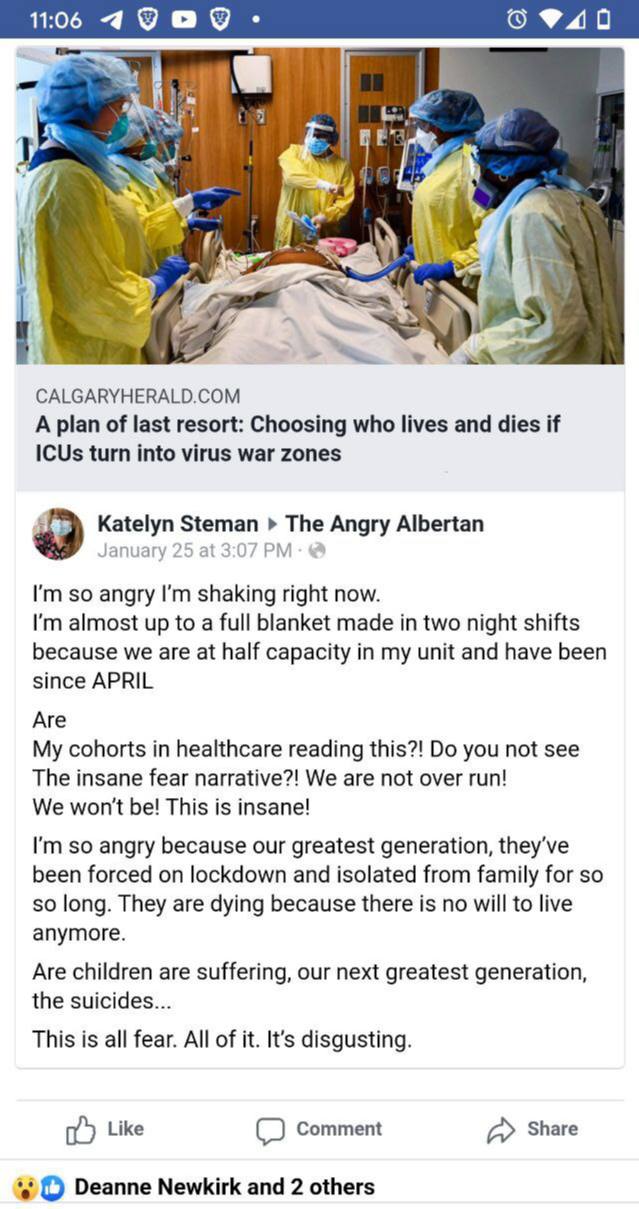Tap the Share button label
Viewport: 639px width, 1209px height.
[552, 1129]
